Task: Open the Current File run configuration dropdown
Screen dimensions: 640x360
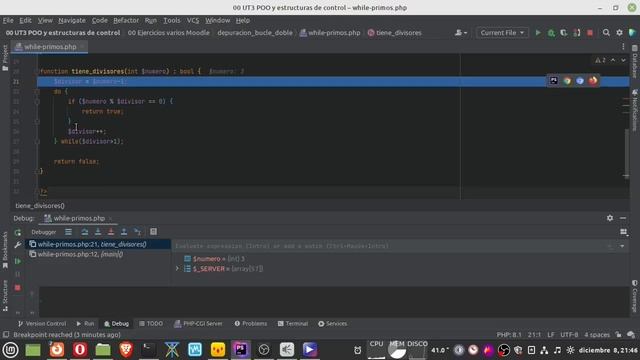Action: pos(502,33)
